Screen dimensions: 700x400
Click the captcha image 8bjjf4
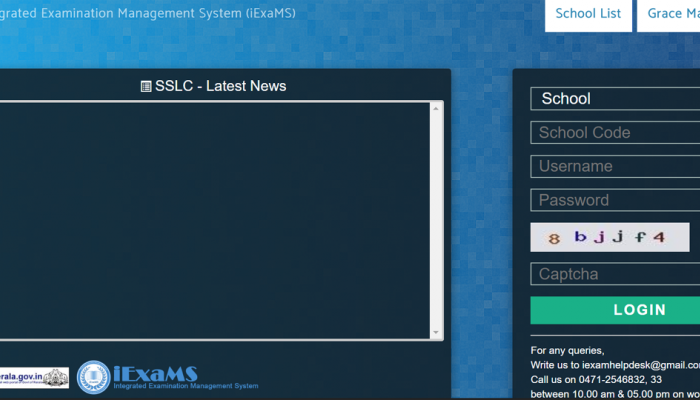[x=610, y=237]
